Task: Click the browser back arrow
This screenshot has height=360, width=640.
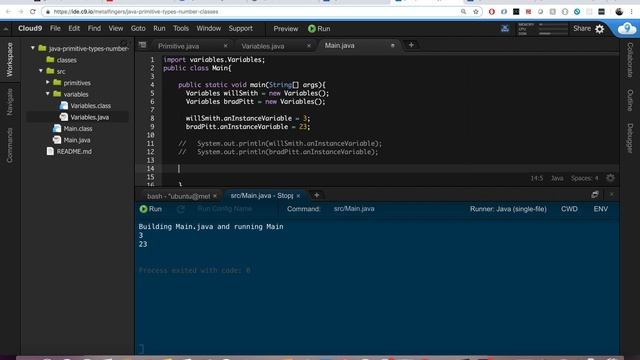Action: (x=8, y=12)
